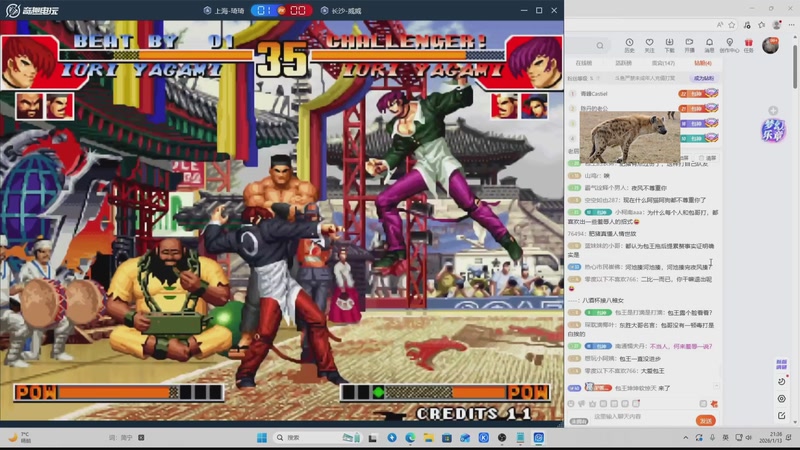Click the orange 发送 send button
Image resolution: width=800 pixels, height=450 pixels.
[706, 421]
